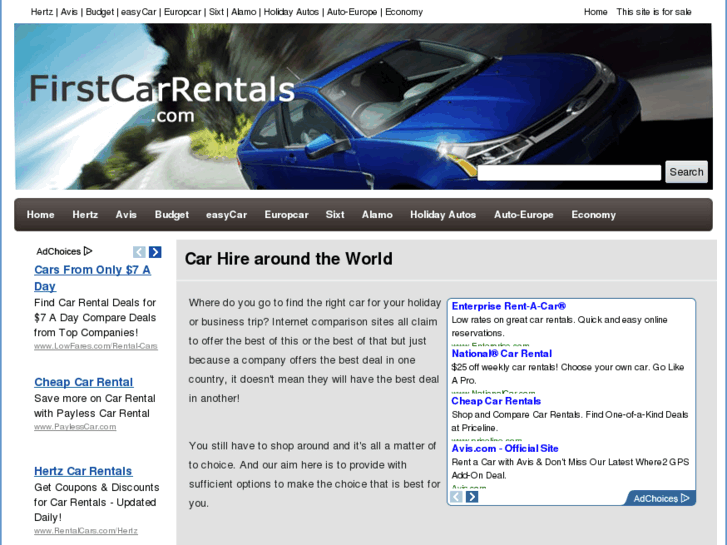This screenshot has height=545, width=727.
Task: Click the next arrow in sidebar ads
Action: point(155,252)
